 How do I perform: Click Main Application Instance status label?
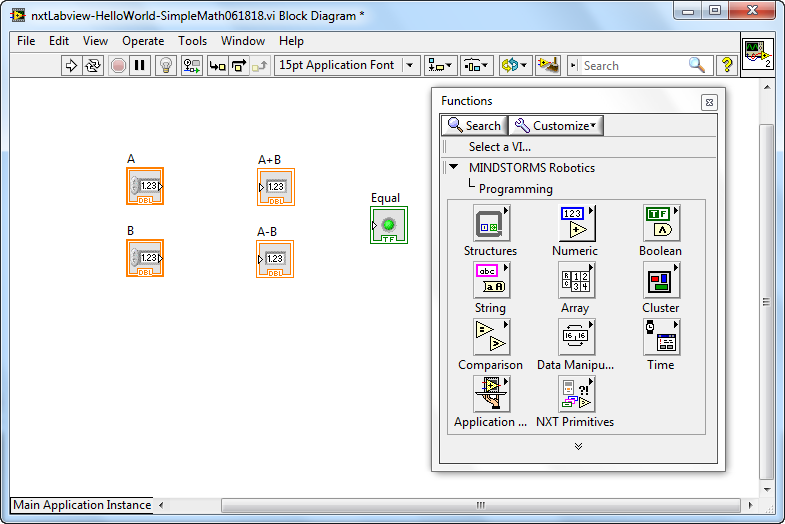(x=82, y=505)
